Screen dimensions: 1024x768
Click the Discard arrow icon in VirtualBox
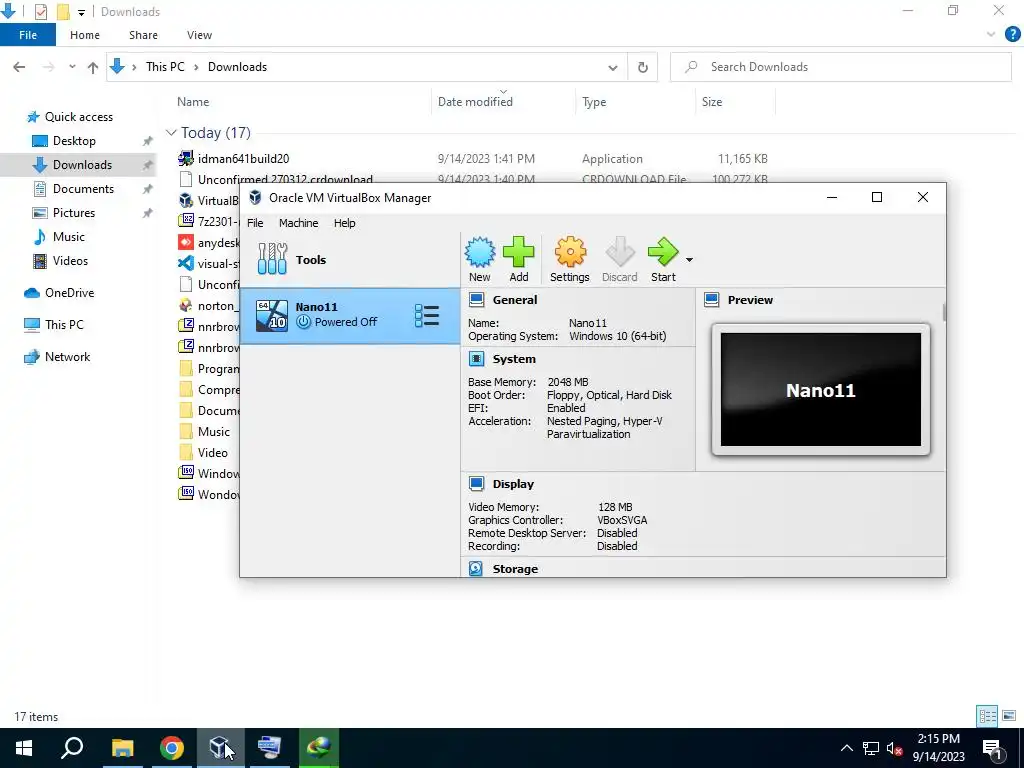619,259
